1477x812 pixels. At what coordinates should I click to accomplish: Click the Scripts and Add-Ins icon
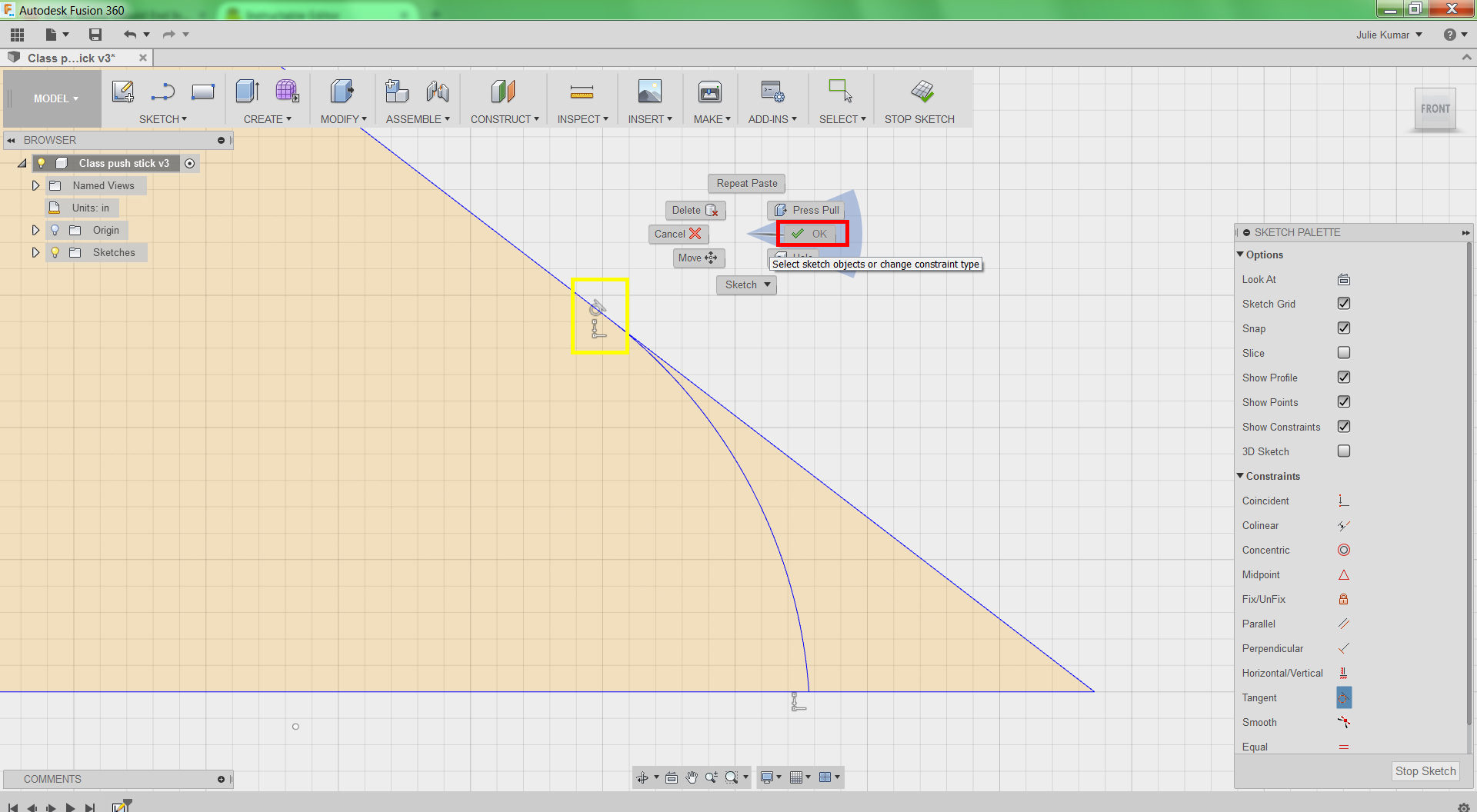tap(772, 92)
